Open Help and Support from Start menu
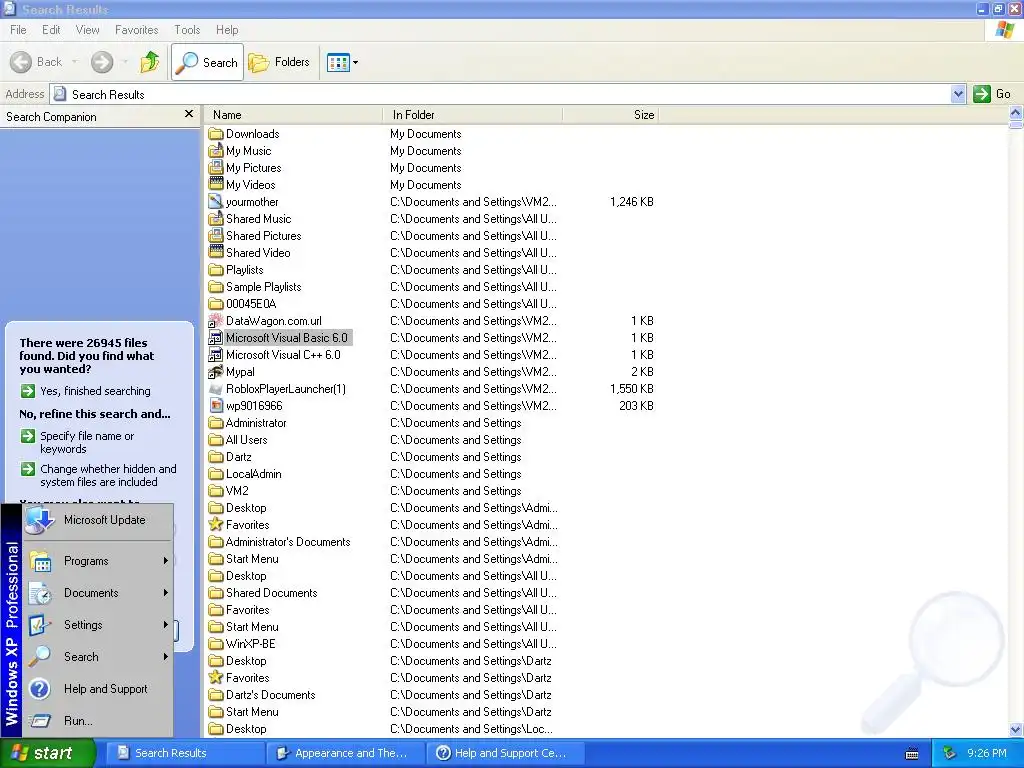 (98, 689)
